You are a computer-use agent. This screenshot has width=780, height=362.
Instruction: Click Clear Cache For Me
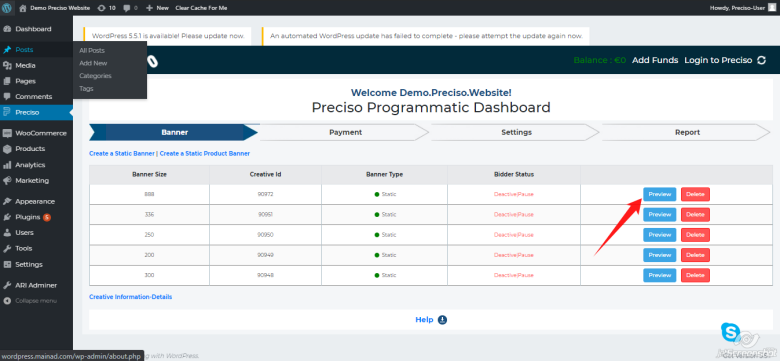(201, 8)
